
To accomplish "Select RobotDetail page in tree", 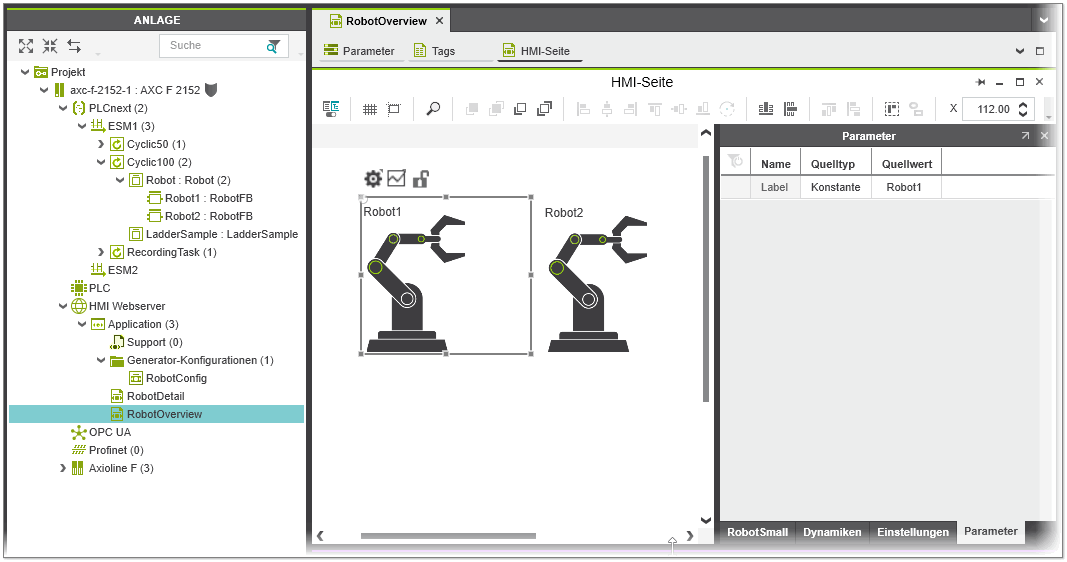I will tap(155, 396).
